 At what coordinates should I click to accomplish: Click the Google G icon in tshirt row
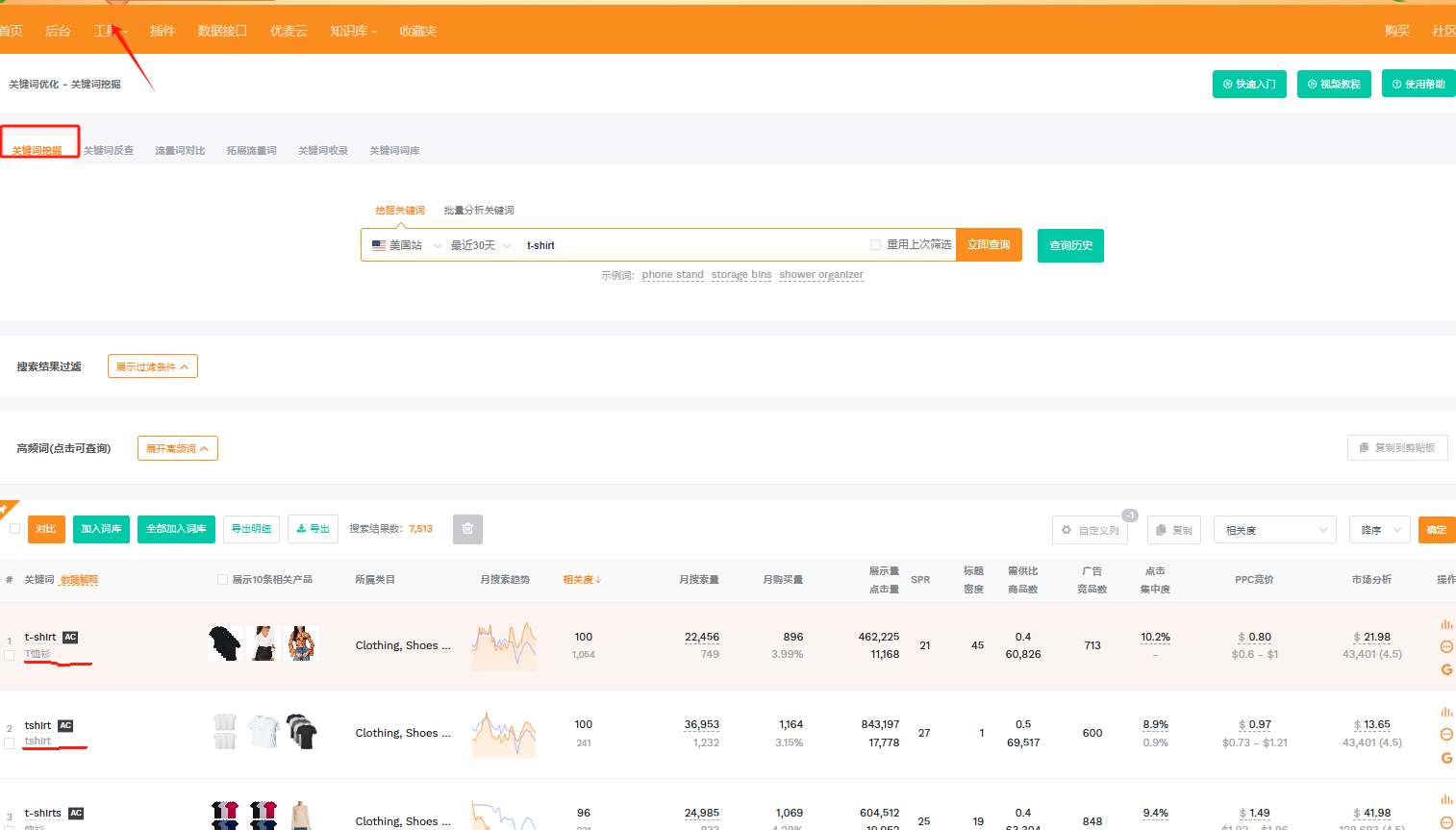pyautogui.click(x=1446, y=758)
